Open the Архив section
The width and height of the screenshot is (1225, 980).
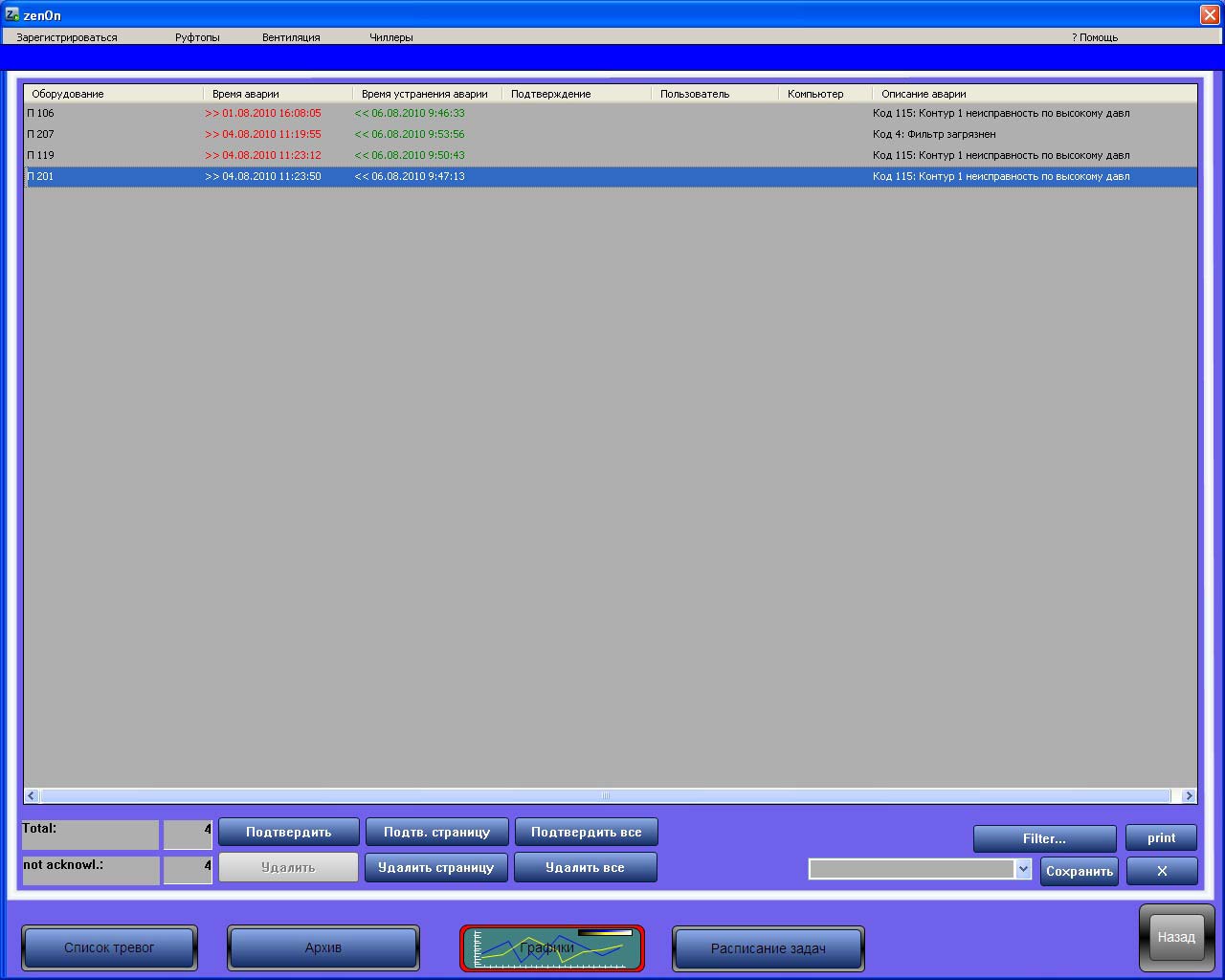[x=323, y=947]
